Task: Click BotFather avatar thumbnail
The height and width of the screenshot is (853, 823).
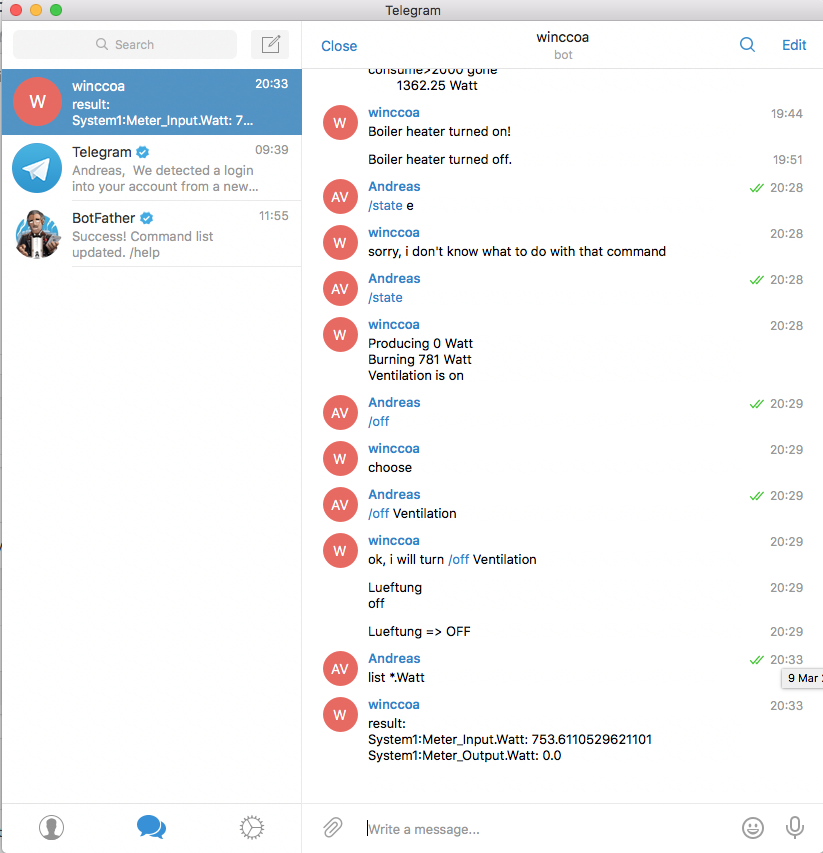Action: [x=37, y=234]
